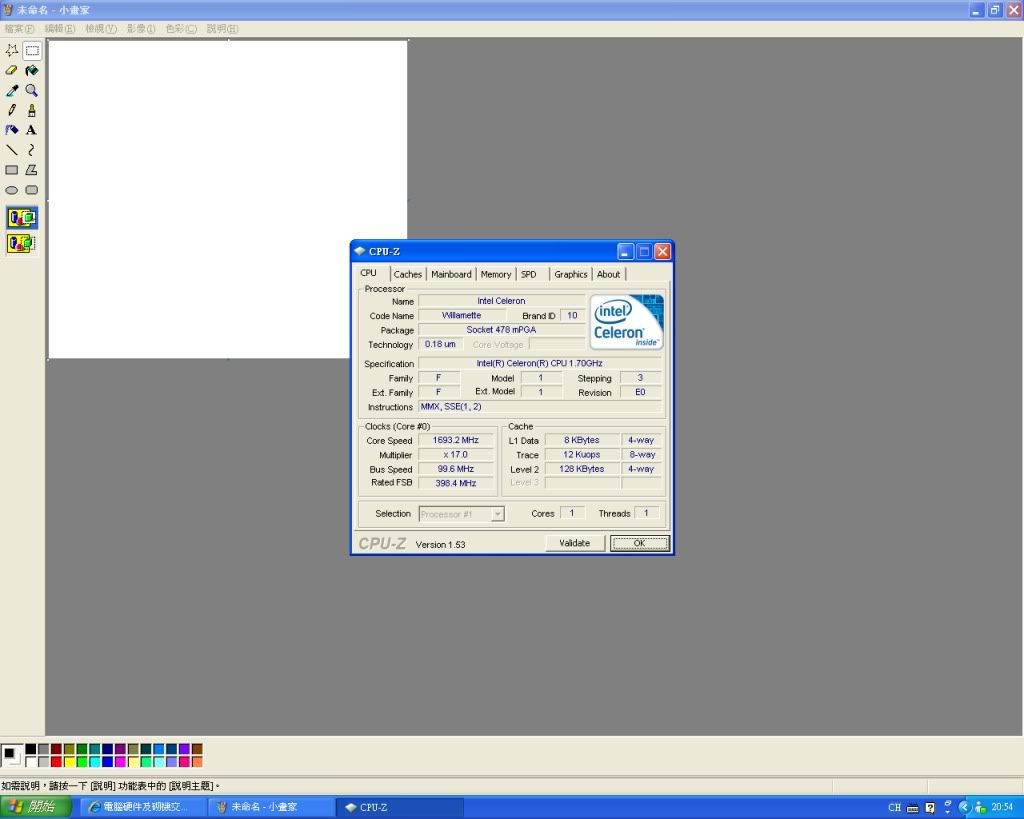Click the x 17.0 multiplier value

pyautogui.click(x=456, y=455)
